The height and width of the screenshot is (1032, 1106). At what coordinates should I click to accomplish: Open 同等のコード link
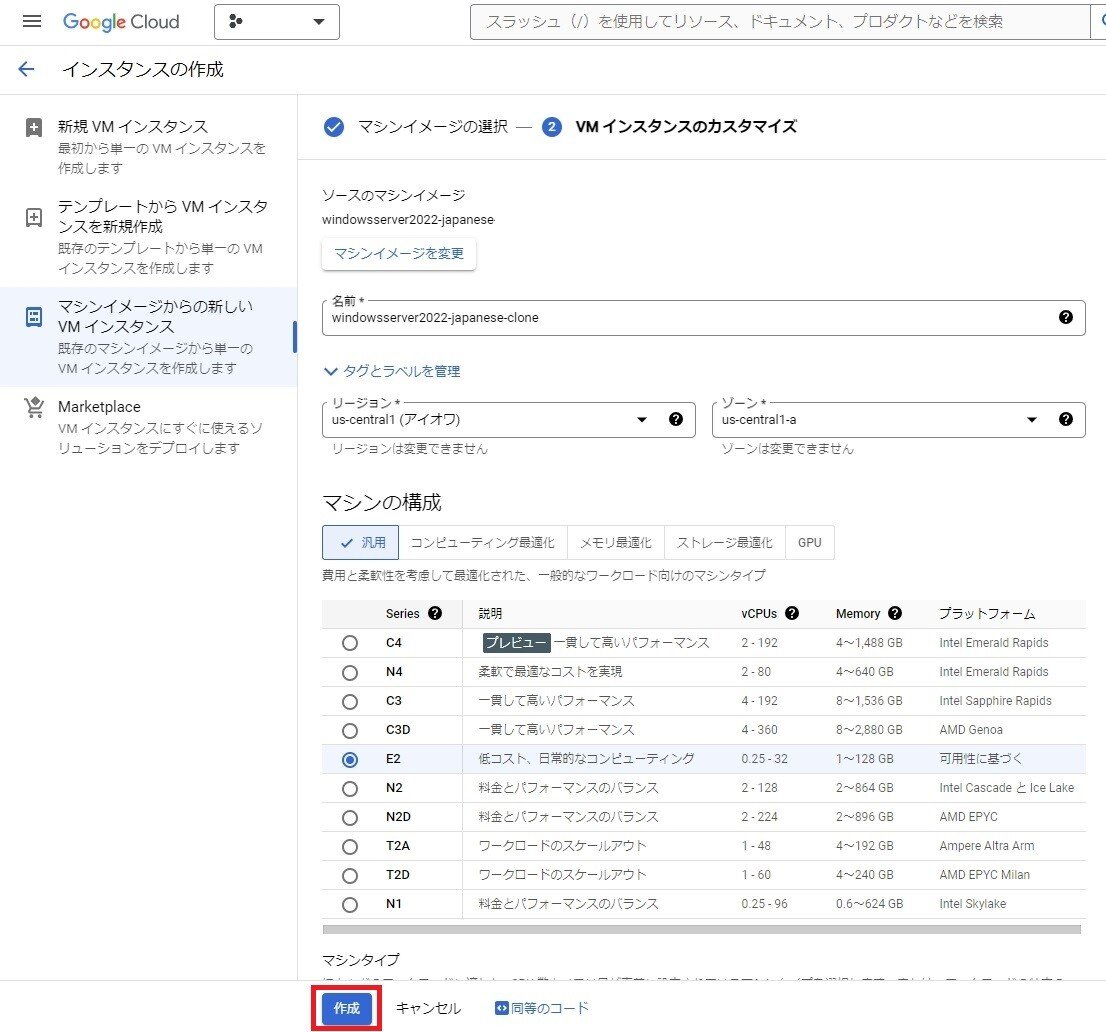pos(542,1009)
